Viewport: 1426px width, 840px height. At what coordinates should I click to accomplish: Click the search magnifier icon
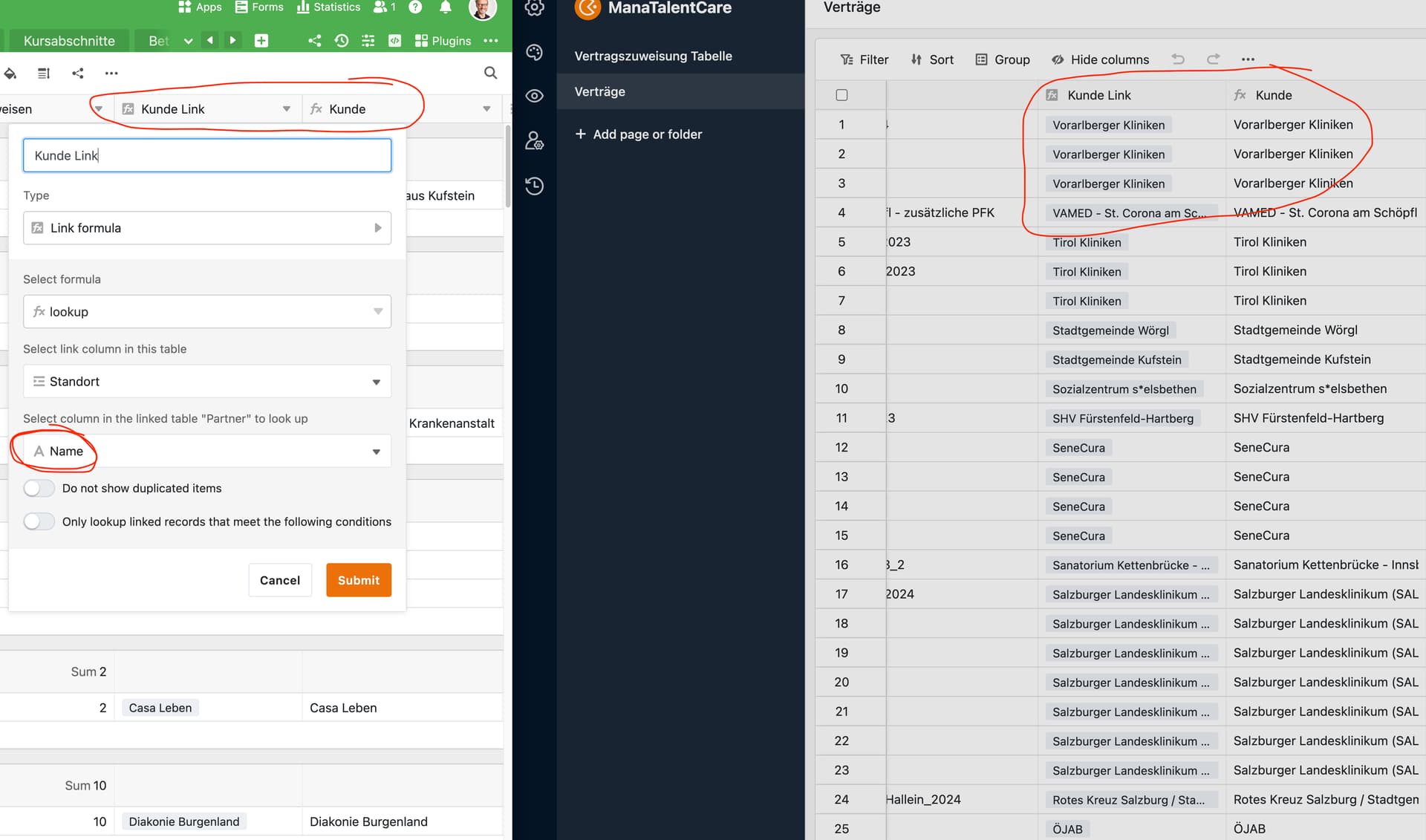pyautogui.click(x=490, y=73)
